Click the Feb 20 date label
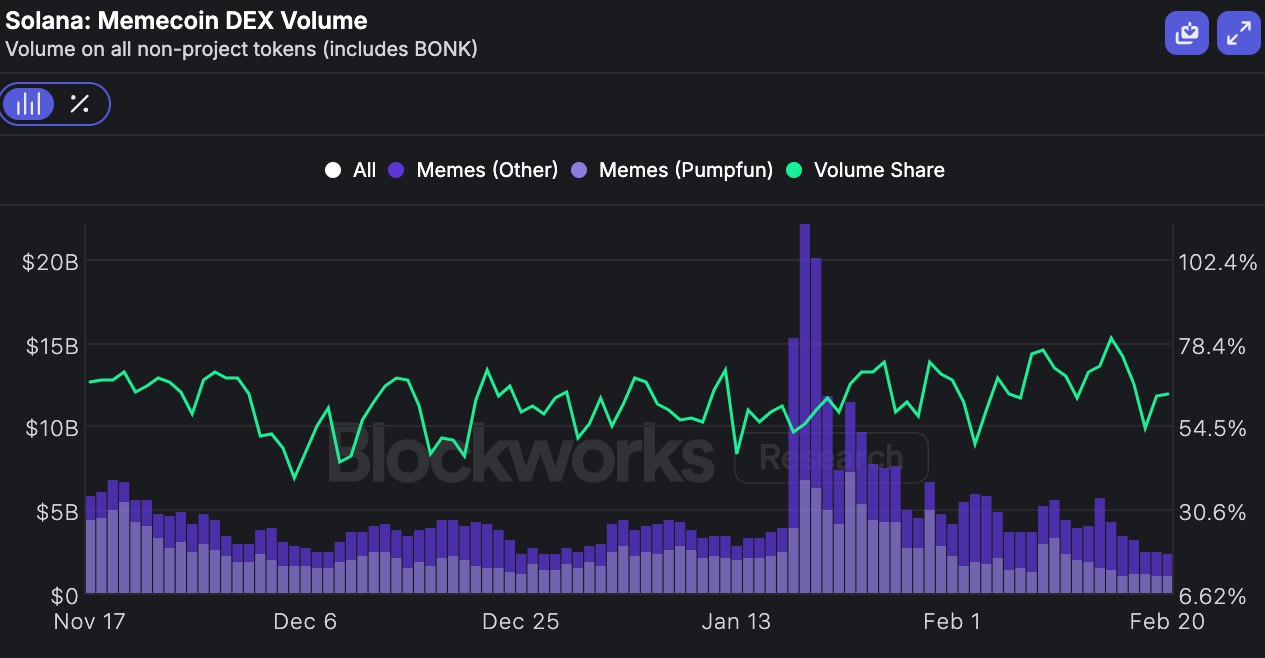The image size is (1265, 658). click(x=1168, y=621)
